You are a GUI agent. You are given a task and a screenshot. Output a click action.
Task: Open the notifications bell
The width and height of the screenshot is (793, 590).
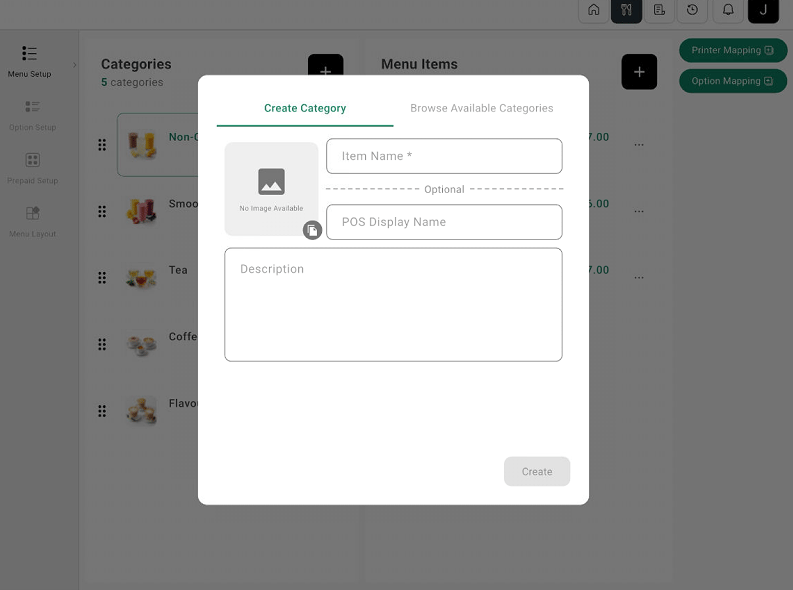[728, 10]
